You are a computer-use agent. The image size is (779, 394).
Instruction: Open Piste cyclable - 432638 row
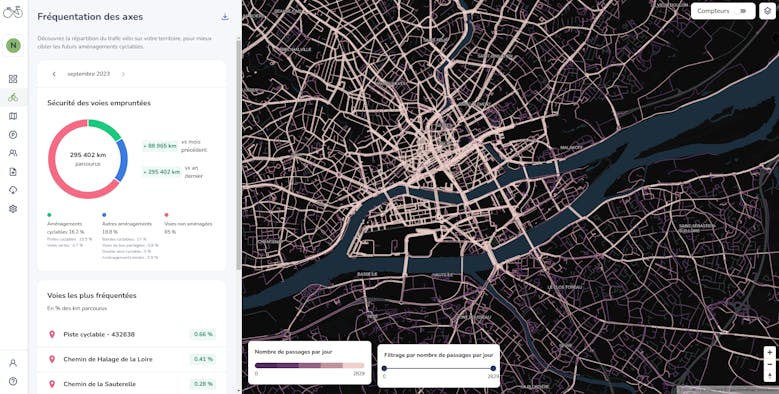132,334
